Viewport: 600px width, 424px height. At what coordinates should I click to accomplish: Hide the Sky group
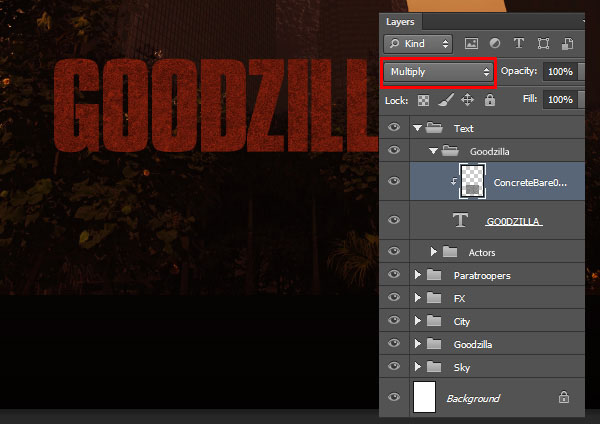coord(394,366)
